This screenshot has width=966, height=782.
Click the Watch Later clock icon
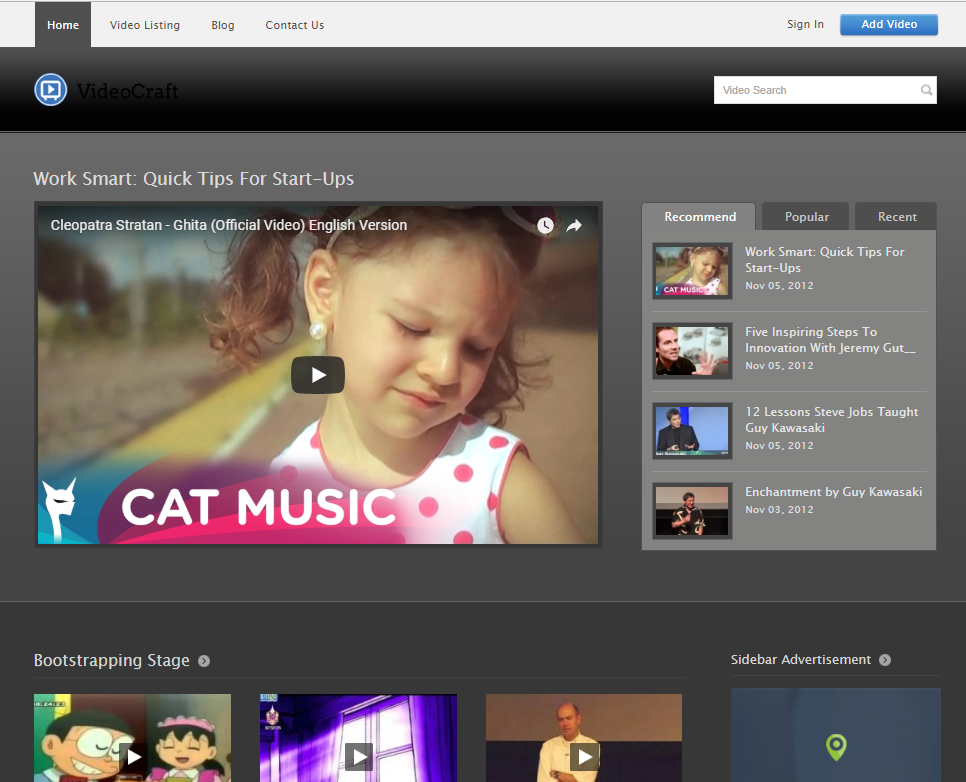[545, 226]
